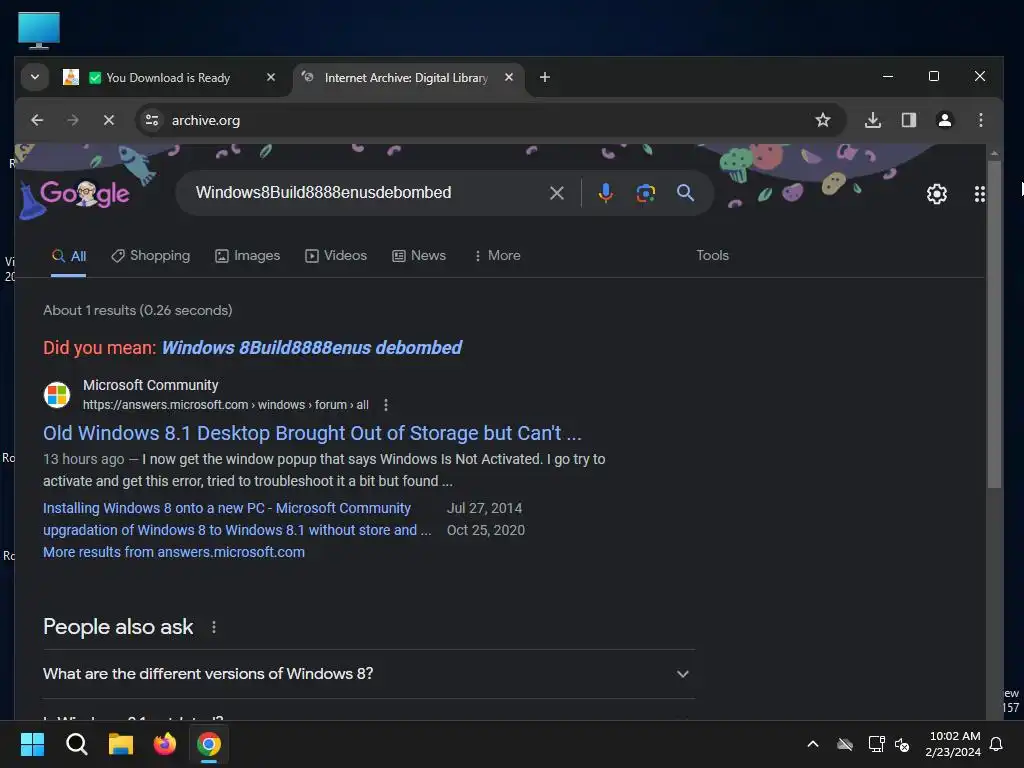The image size is (1024, 768).
Task: Open Chrome downloads panel
Action: [873, 120]
